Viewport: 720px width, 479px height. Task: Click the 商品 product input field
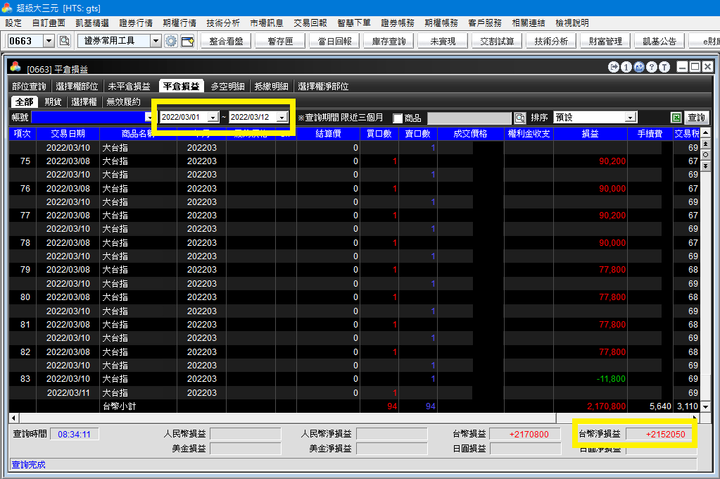pos(469,118)
